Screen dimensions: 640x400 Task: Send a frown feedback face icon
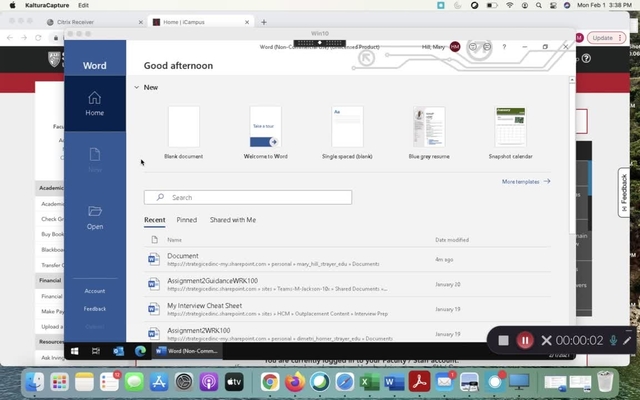487,47
